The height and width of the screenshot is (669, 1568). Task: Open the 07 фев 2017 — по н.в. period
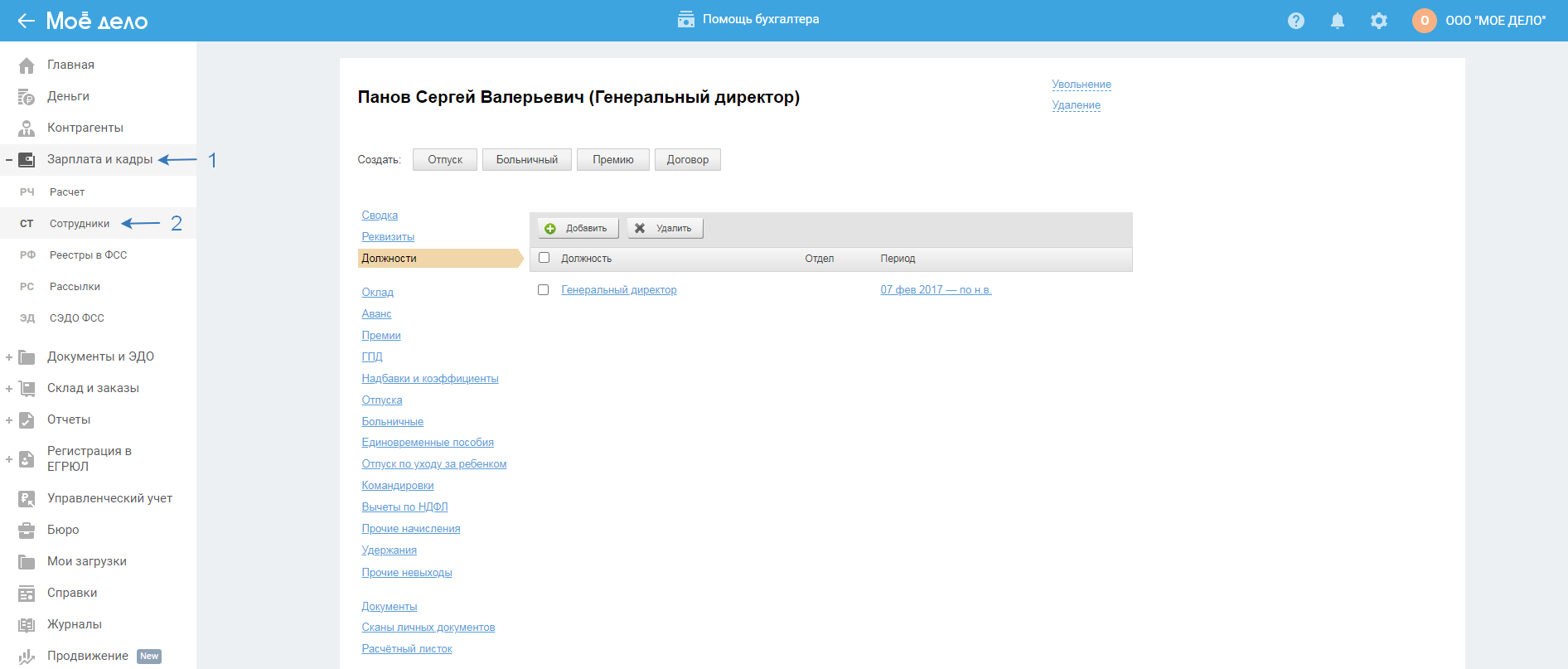point(936,290)
